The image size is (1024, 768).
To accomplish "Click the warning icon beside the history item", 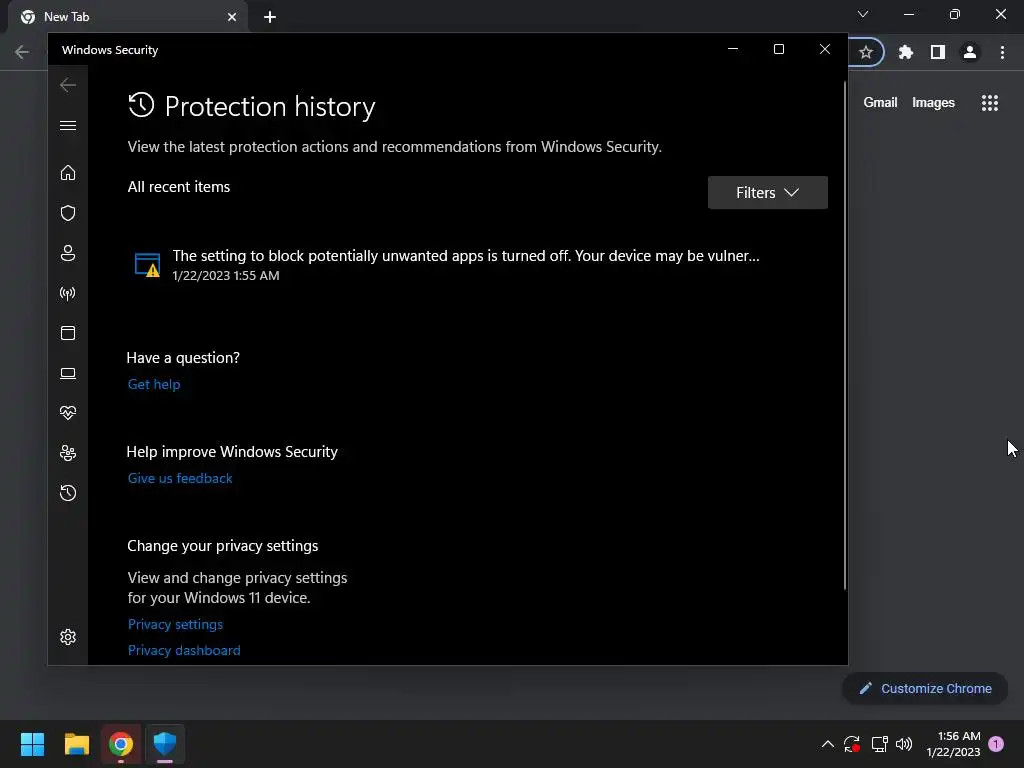I will click(x=148, y=264).
